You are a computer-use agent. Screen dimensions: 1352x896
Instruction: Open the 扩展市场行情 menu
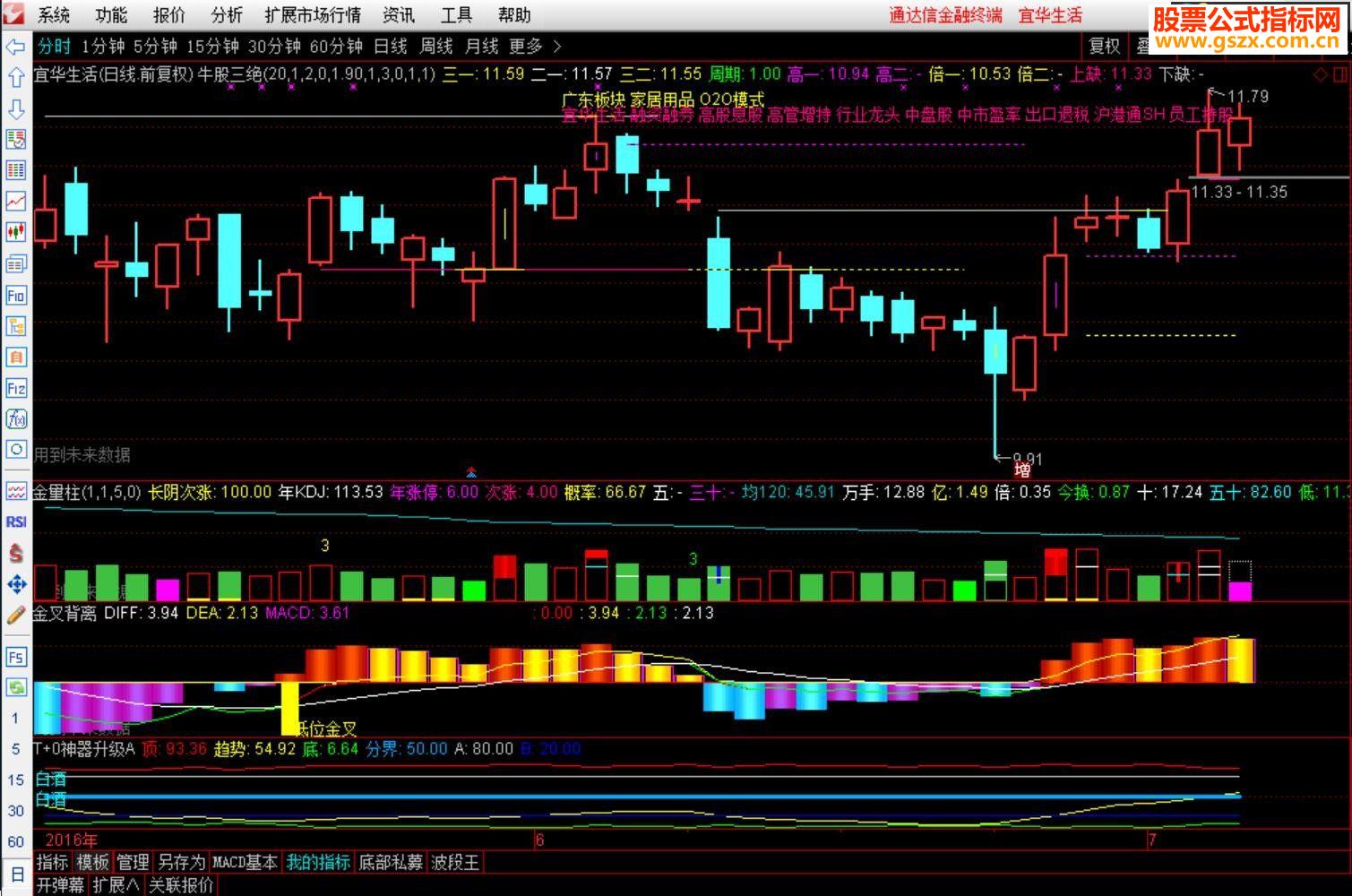[x=313, y=15]
